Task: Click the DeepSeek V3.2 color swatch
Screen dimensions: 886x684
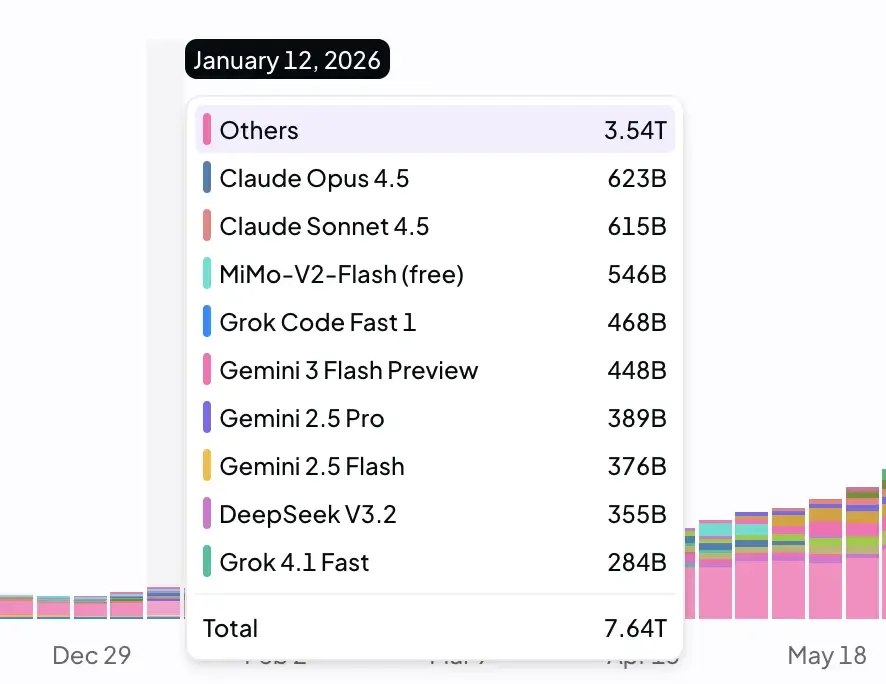Action: coord(207,513)
